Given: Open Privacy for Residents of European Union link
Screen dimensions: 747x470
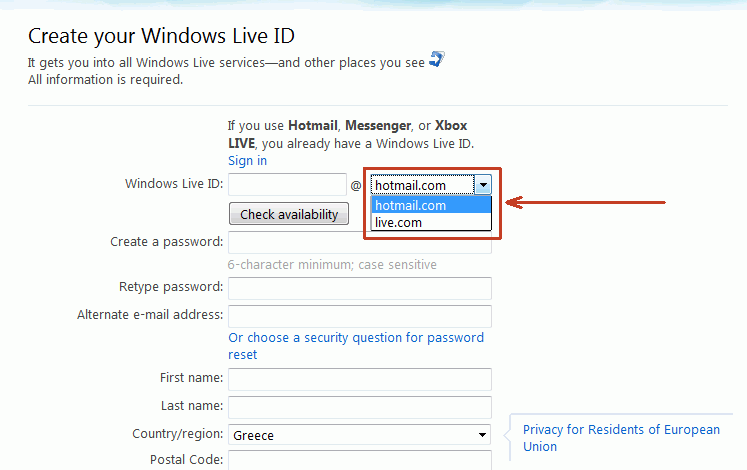Looking at the screenshot, I should [x=621, y=438].
